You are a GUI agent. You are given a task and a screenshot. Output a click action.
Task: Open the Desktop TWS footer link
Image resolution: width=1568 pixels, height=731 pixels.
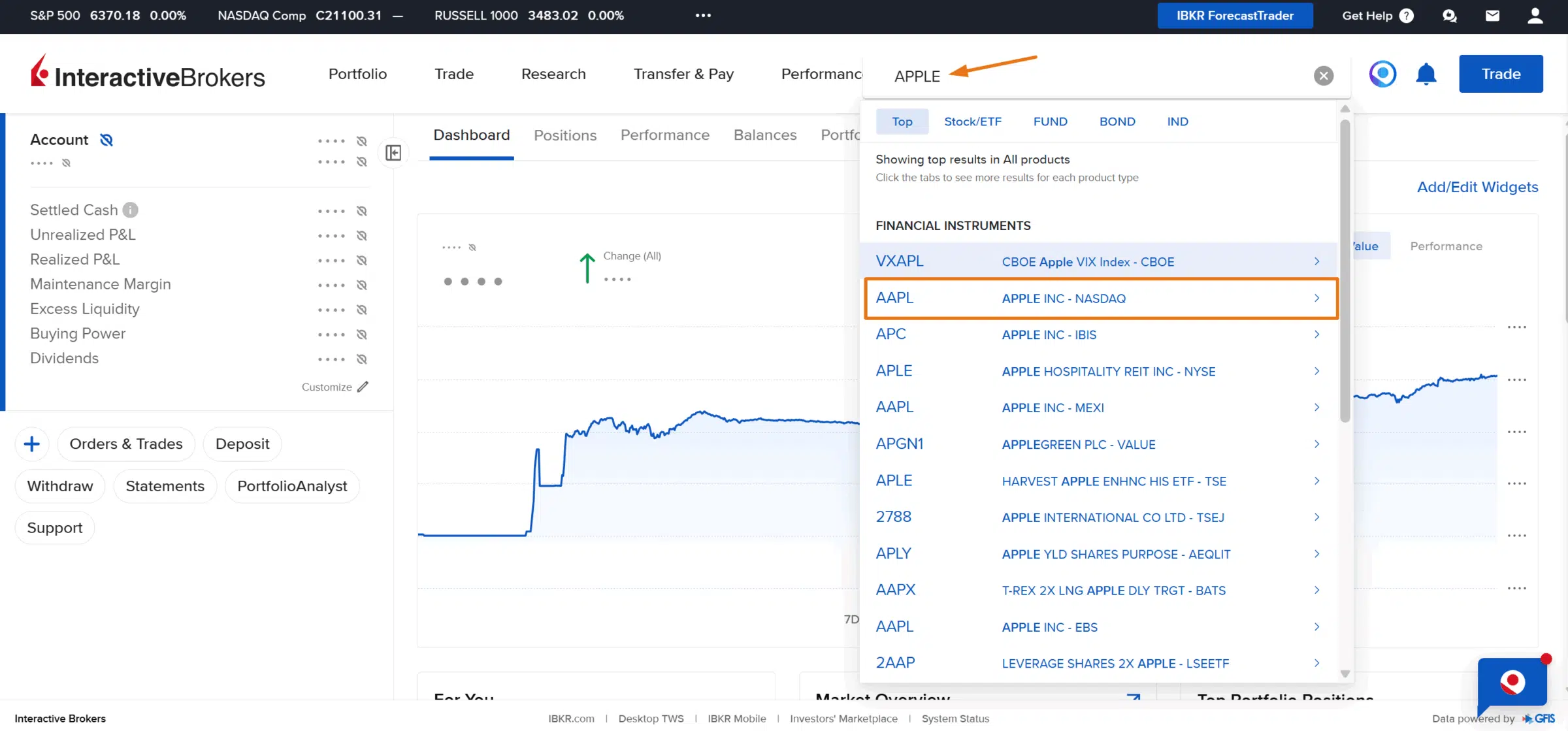(651, 719)
